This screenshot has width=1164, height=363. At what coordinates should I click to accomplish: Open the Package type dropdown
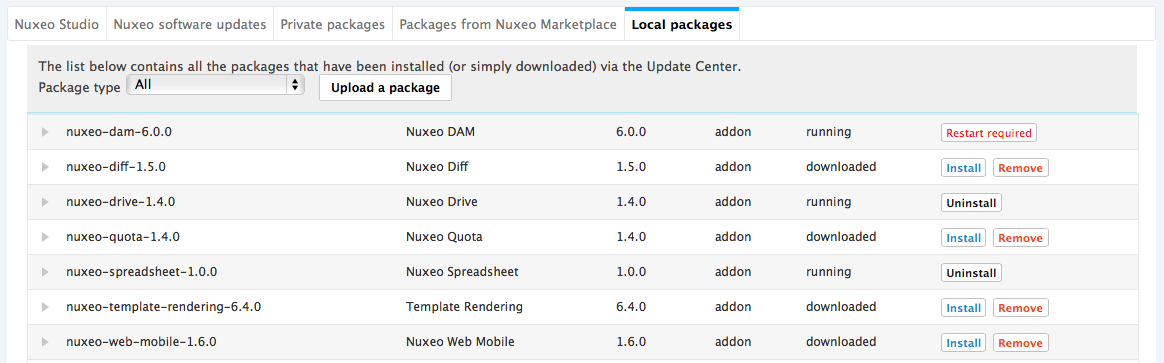[x=216, y=85]
